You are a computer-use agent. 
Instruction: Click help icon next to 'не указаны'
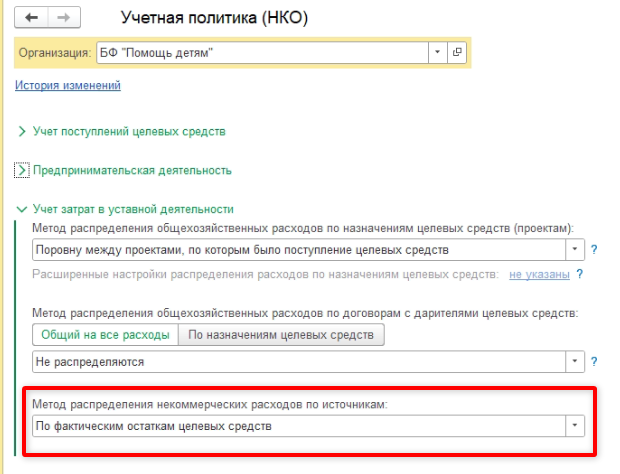(x=579, y=274)
